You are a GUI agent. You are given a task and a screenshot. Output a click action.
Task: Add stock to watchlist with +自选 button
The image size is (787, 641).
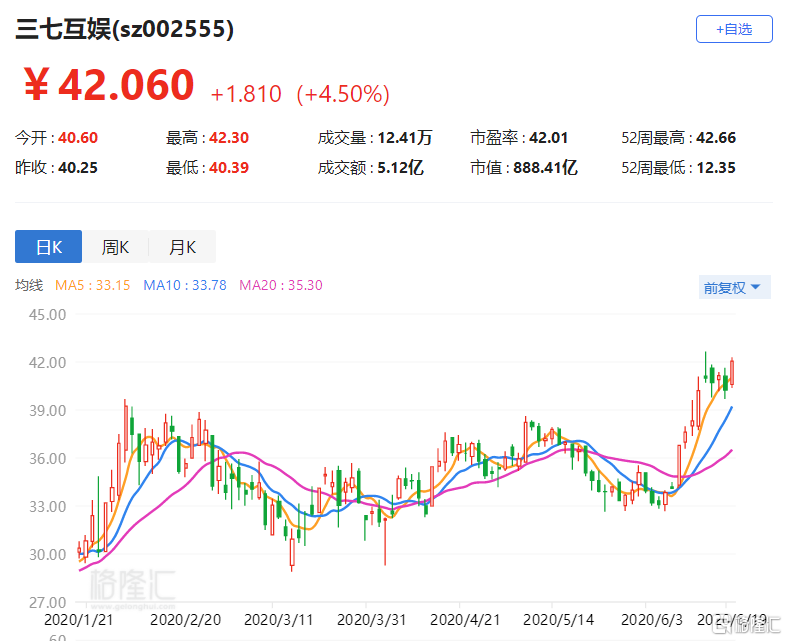[x=734, y=29]
